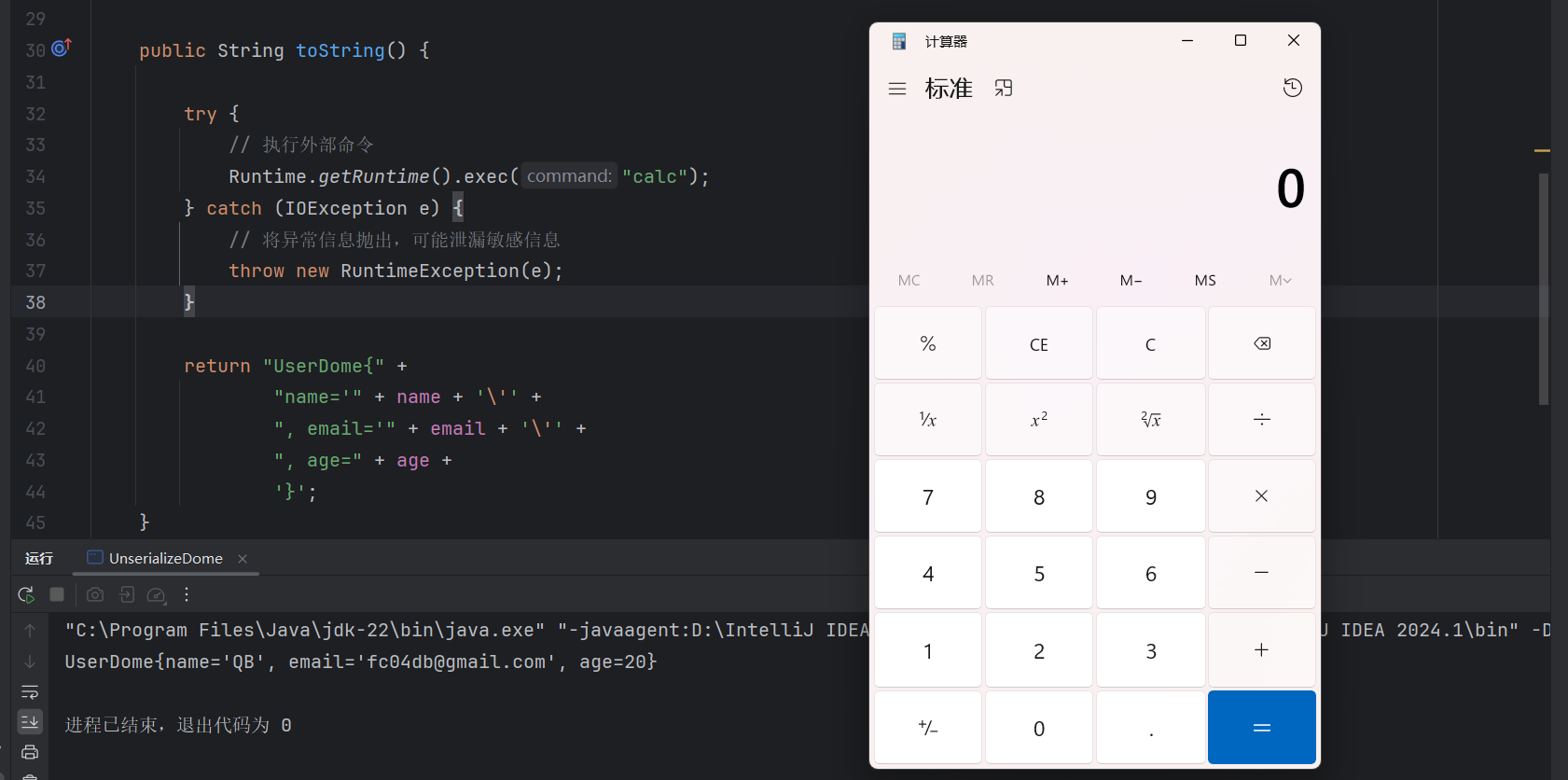Click the thread dump camera icon
Screen dimensions: 1568x780
click(95, 594)
